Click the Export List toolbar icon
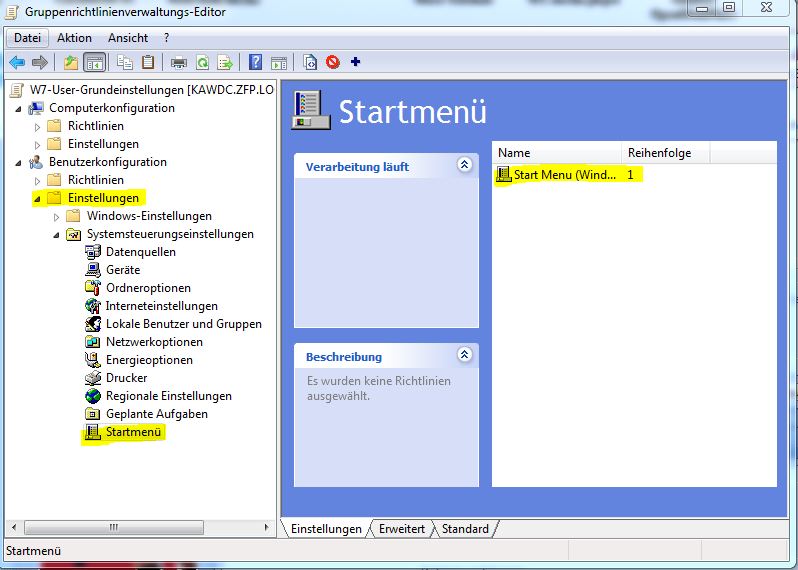 coord(224,63)
